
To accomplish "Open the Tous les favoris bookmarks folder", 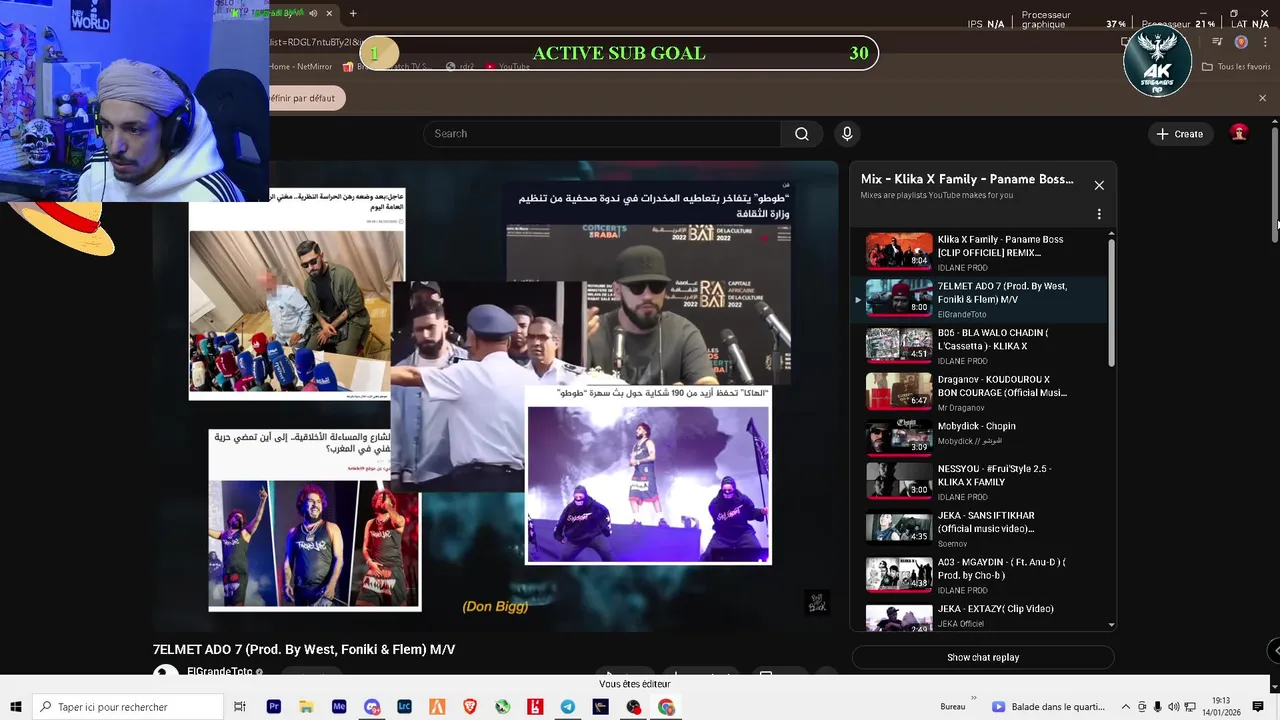I will click(1236, 67).
